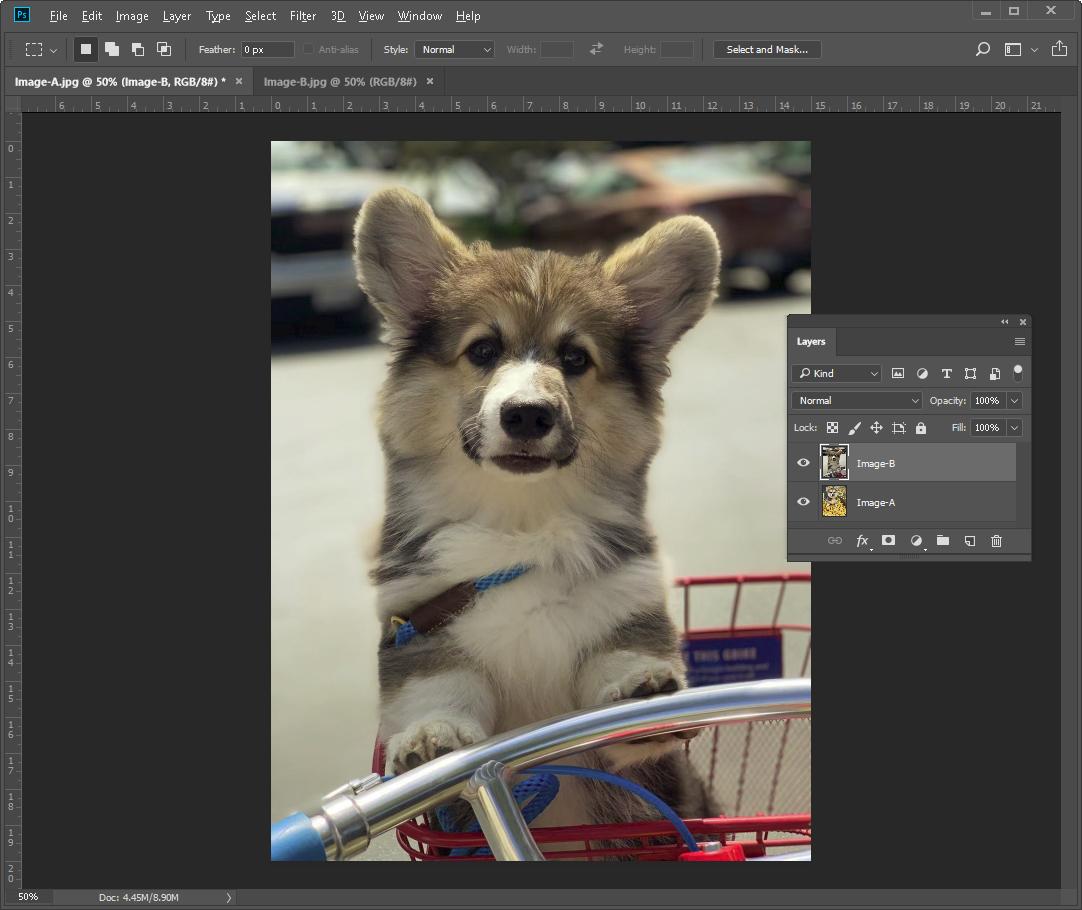This screenshot has height=910, width=1082.
Task: Create a new layer with the page icon
Action: point(969,541)
